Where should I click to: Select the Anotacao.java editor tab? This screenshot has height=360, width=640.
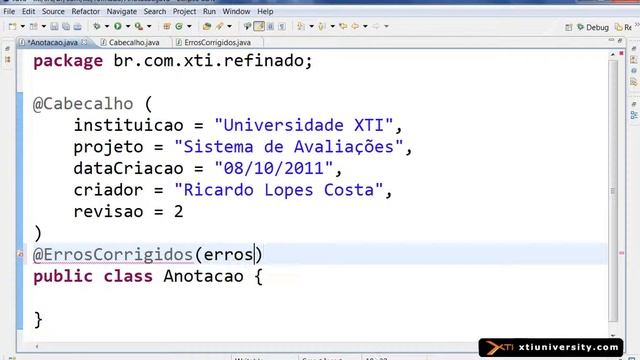(53, 42)
